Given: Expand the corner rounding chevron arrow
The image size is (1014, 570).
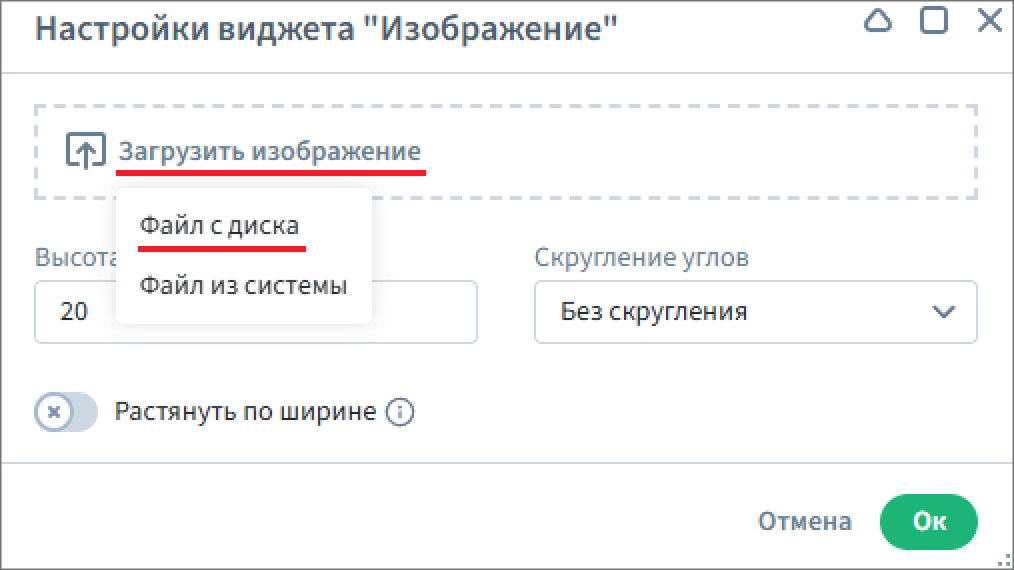Looking at the screenshot, I should coord(943,312).
